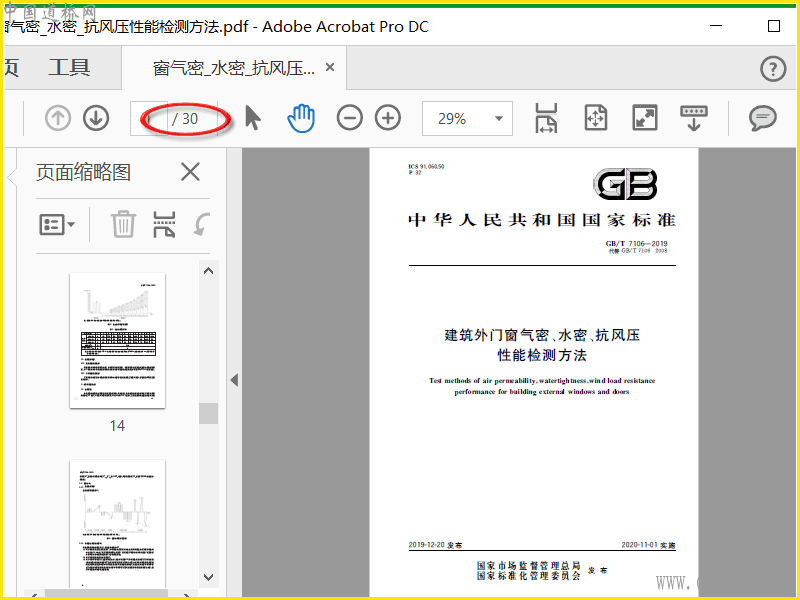
Task: Go to previous page with up arrow
Action: pos(58,118)
